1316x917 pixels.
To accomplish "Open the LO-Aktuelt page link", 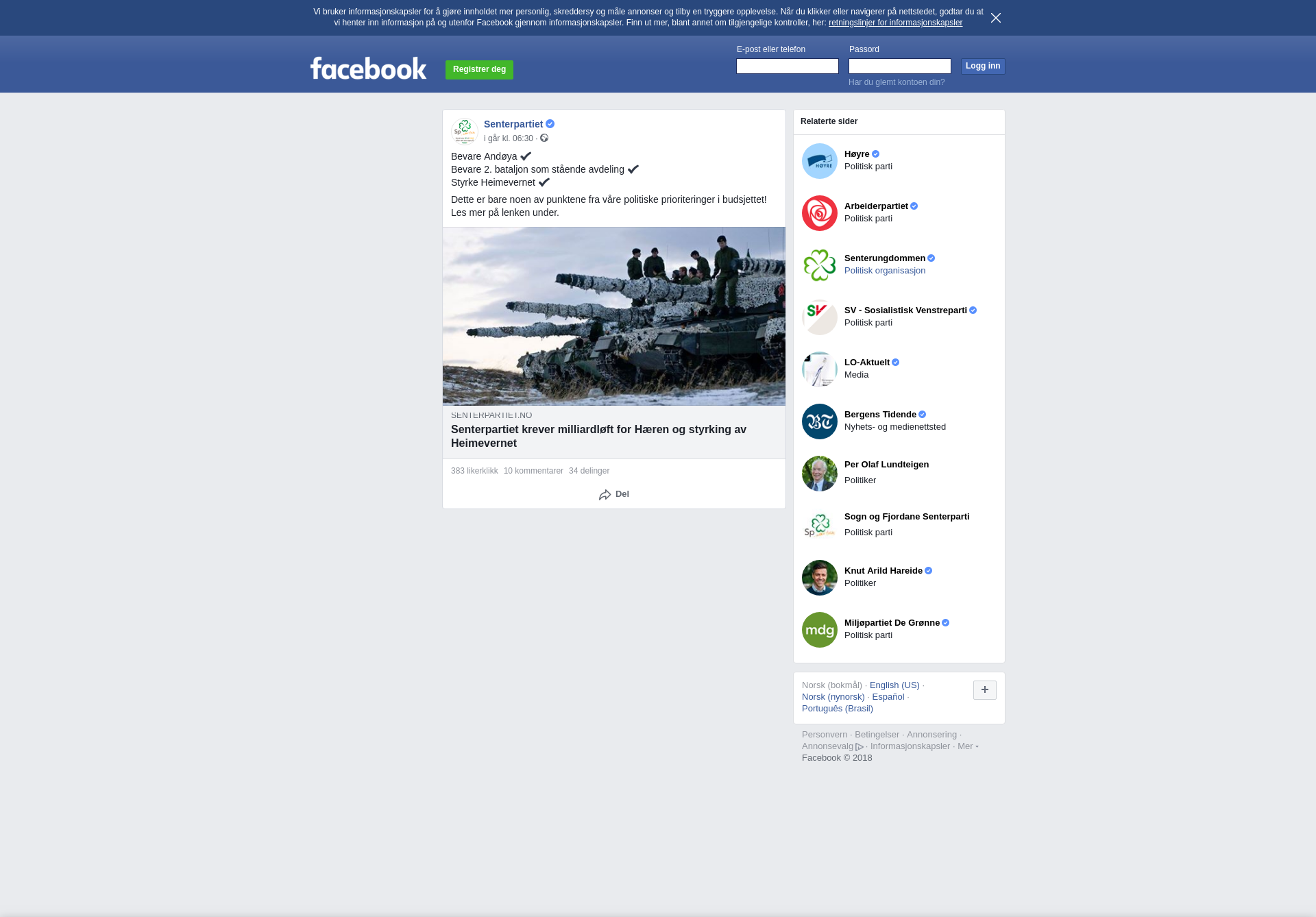I will (867, 363).
